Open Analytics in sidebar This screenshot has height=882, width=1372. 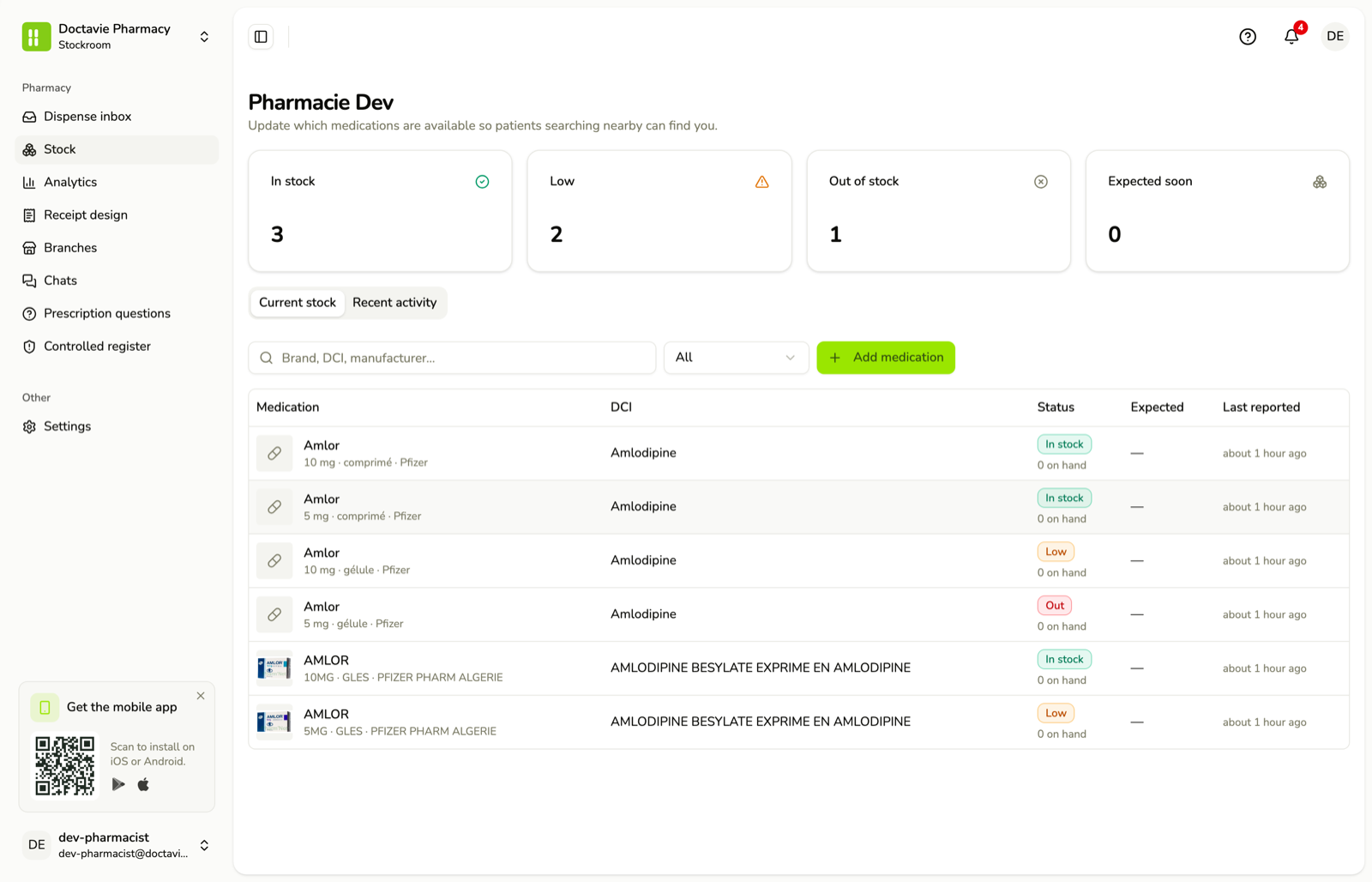point(117,182)
